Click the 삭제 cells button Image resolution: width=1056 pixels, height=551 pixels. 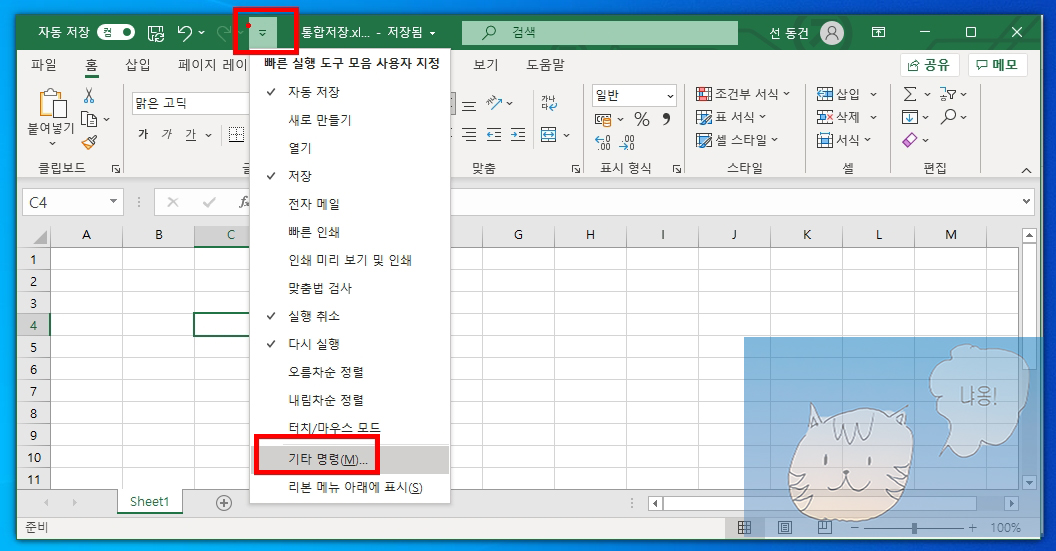pos(838,117)
